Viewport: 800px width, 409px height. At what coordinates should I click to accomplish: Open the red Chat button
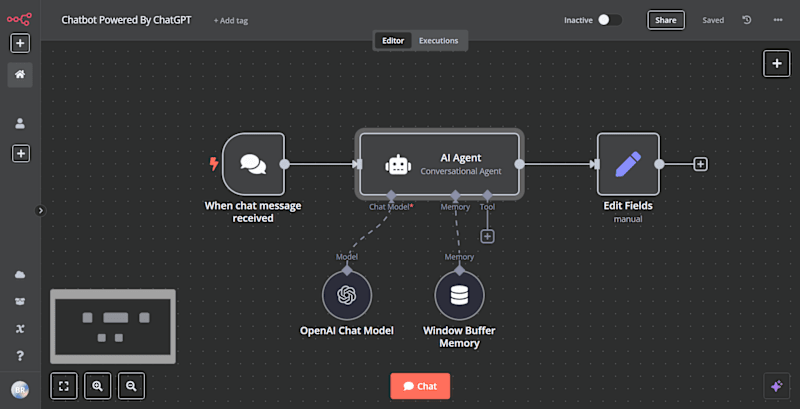pos(420,386)
